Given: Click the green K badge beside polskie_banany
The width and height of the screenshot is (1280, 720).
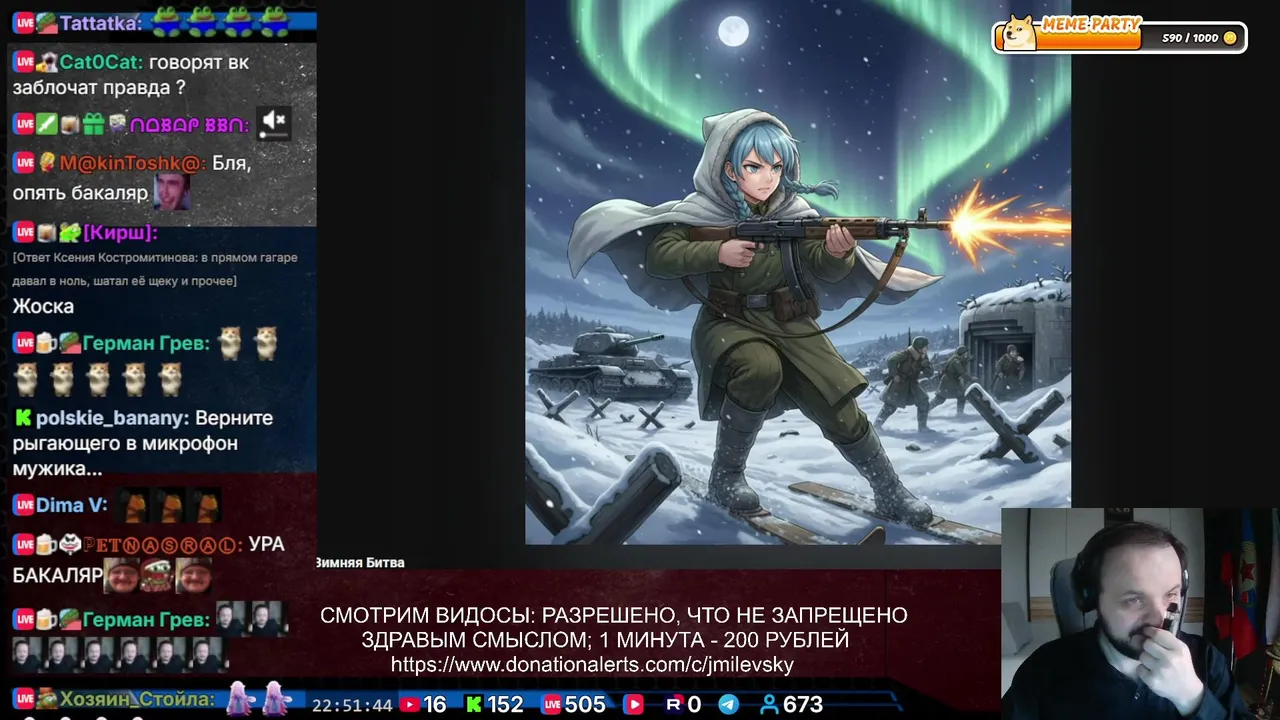Looking at the screenshot, I should [23, 418].
